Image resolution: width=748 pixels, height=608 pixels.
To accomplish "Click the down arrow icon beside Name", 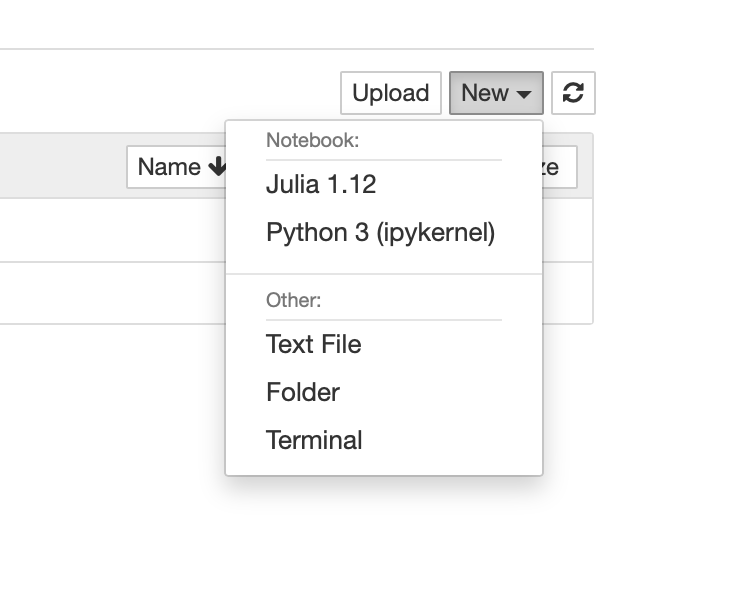I will (217, 167).
